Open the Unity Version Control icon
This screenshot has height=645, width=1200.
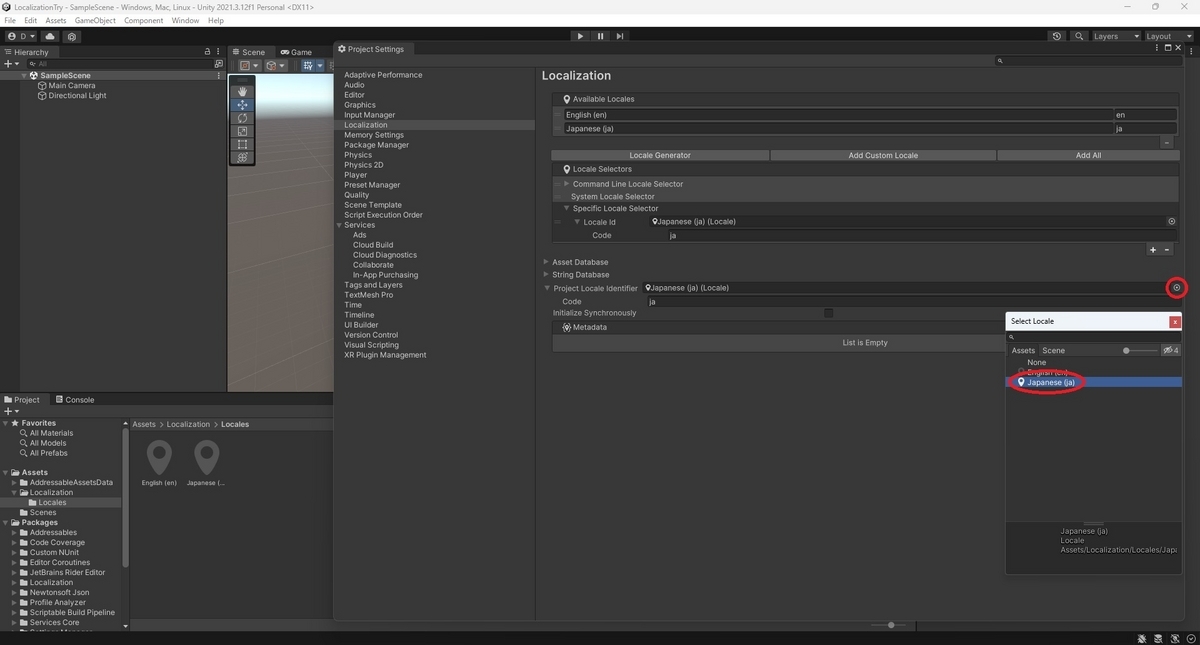pyautogui.click(x=71, y=36)
